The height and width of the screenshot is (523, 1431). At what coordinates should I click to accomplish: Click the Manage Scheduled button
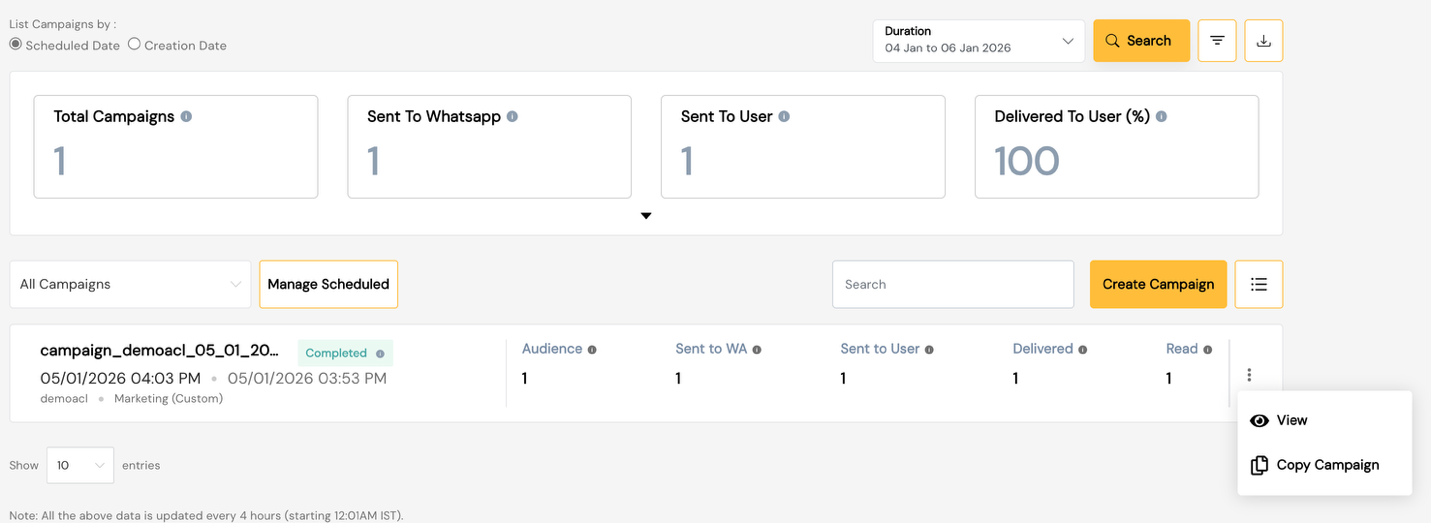(x=328, y=284)
